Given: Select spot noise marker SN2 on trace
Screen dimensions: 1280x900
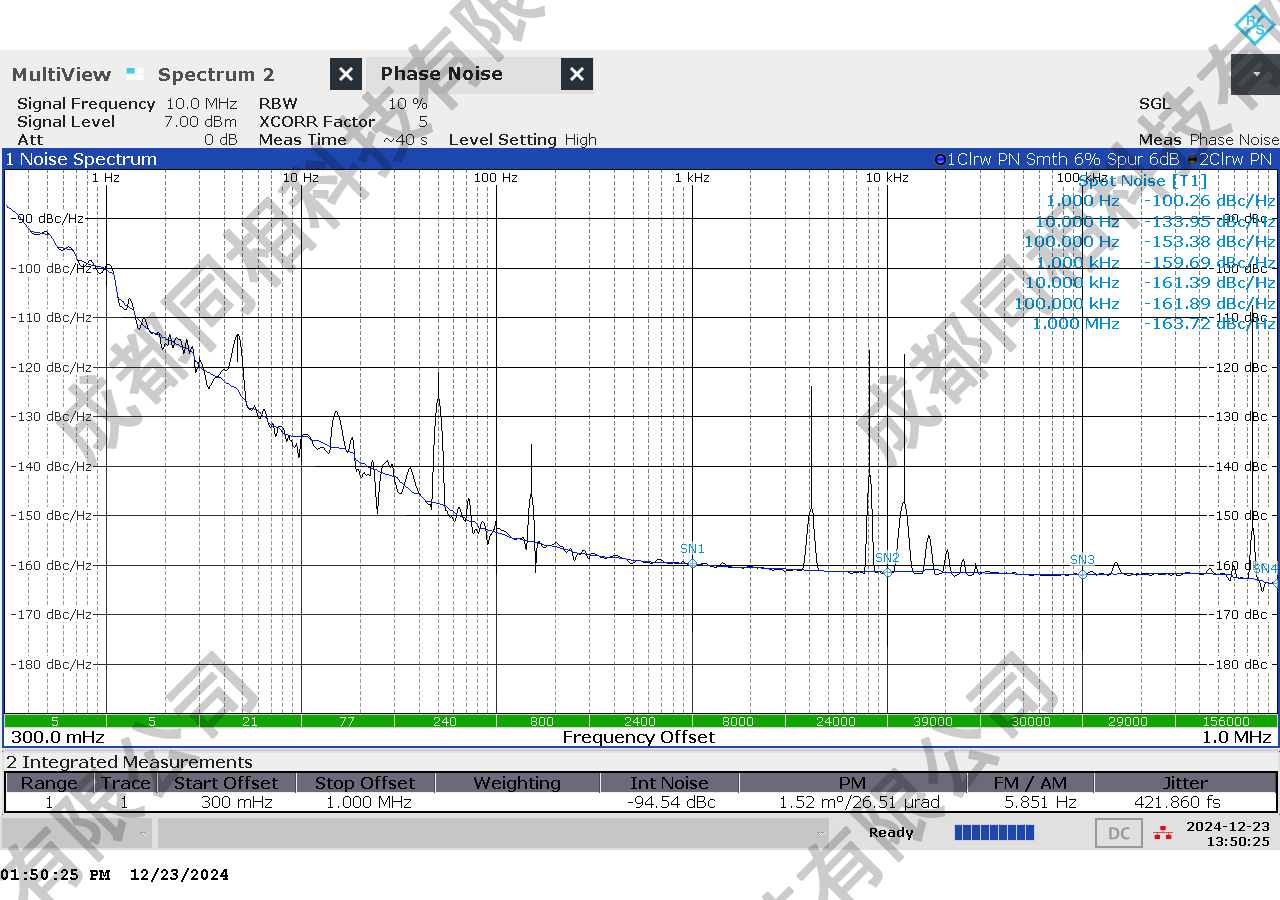Looking at the screenshot, I should click(x=887, y=572).
